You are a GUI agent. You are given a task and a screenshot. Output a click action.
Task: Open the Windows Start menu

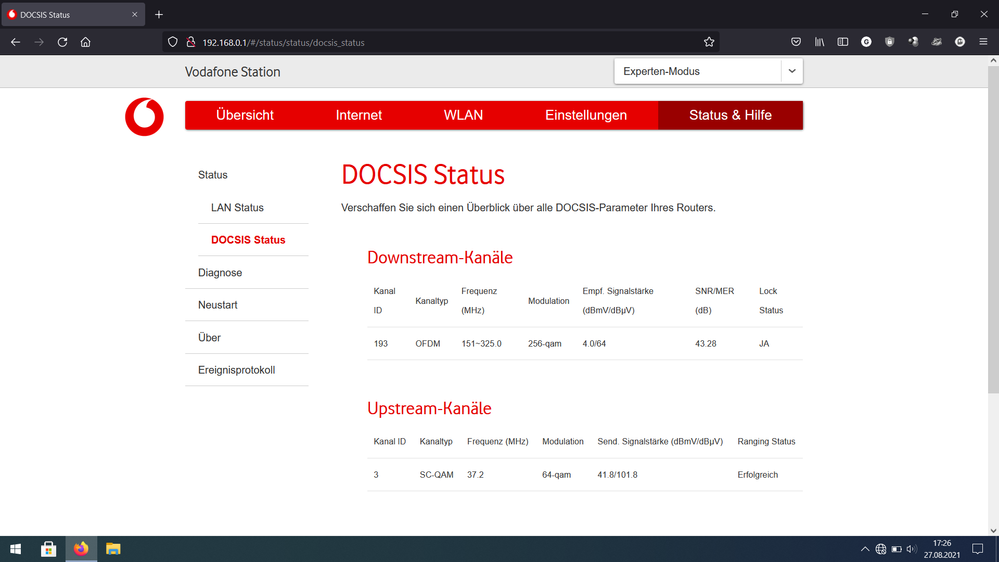(15, 549)
